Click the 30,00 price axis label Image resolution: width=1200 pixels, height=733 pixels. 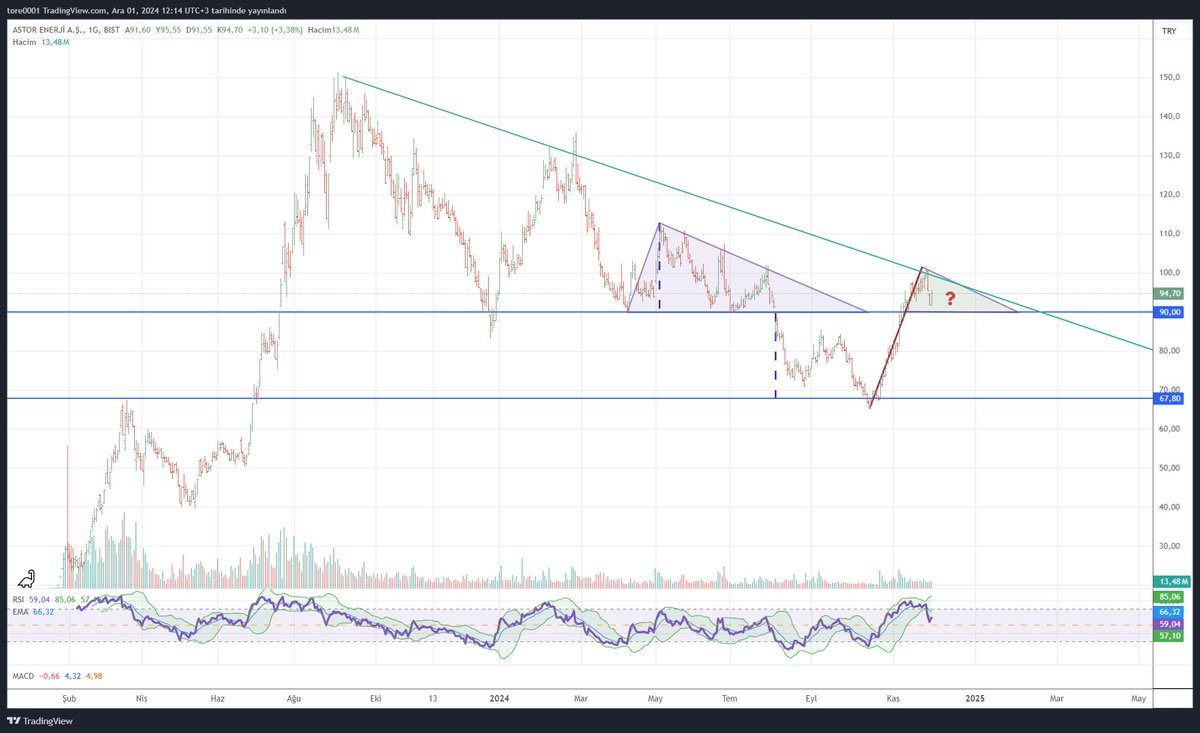pyautogui.click(x=1171, y=546)
